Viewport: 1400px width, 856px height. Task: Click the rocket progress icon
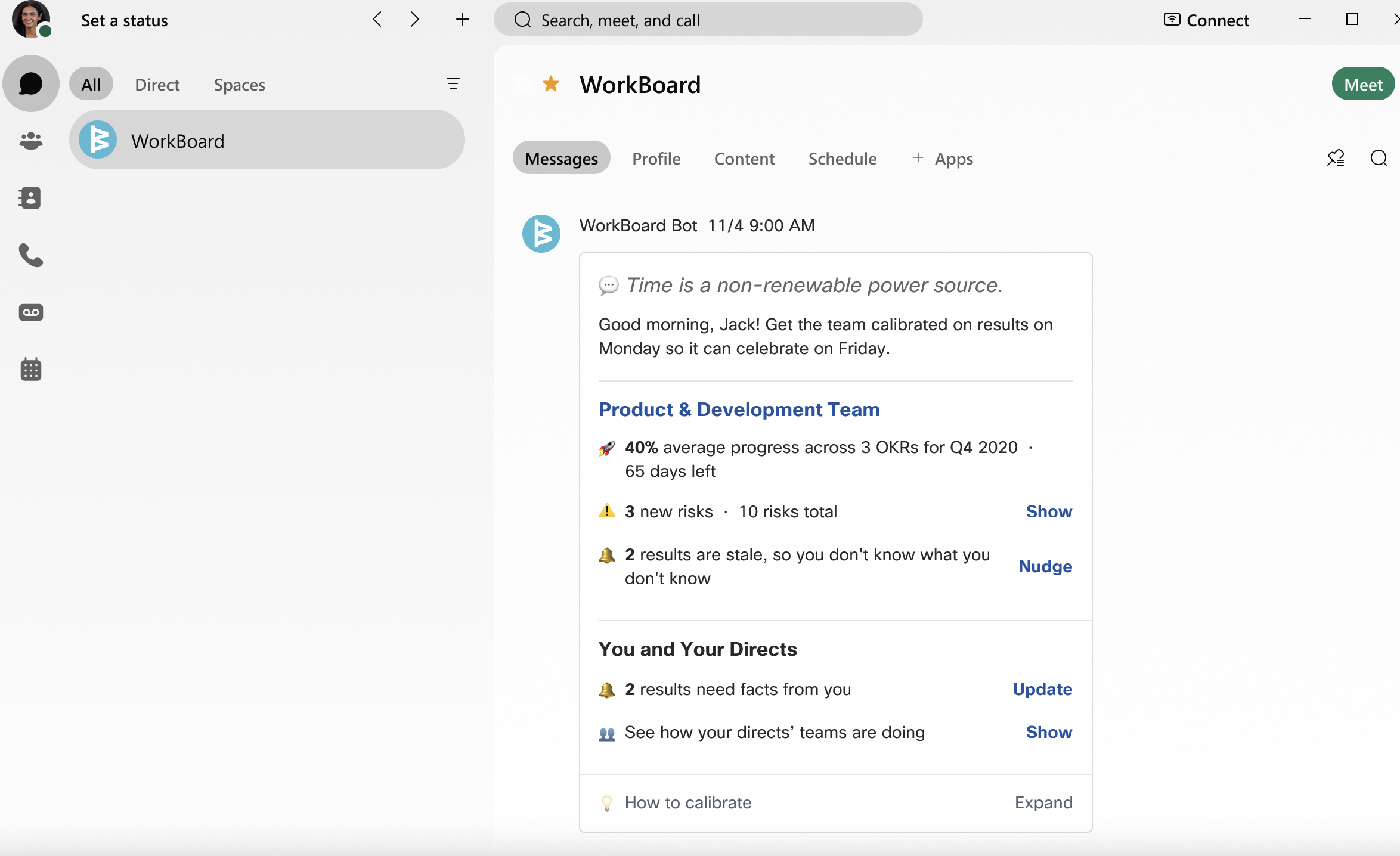[x=607, y=448]
